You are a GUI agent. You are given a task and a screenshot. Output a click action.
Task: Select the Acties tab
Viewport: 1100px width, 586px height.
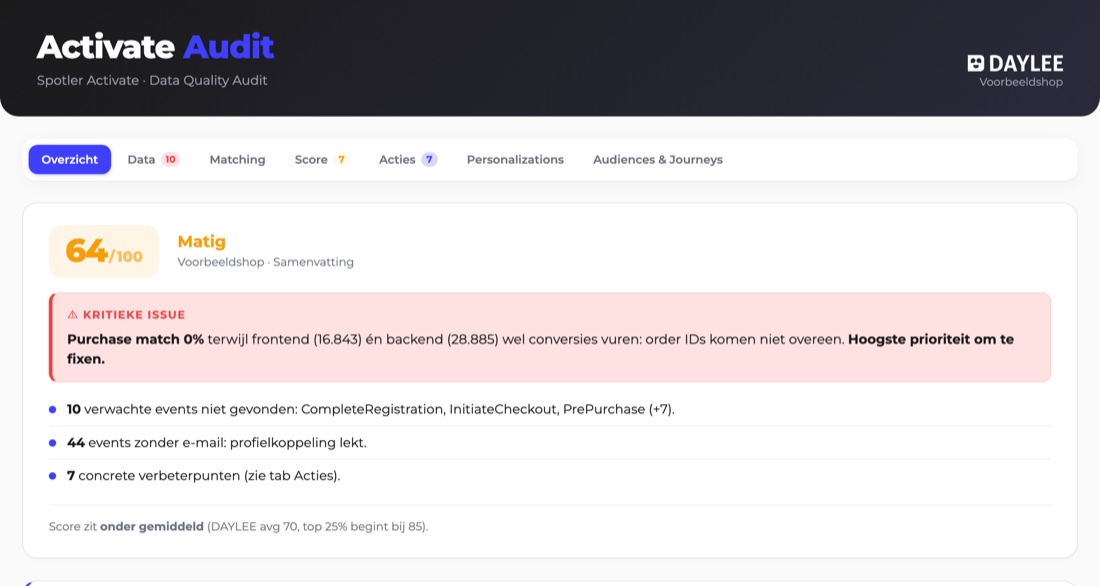click(x=408, y=159)
